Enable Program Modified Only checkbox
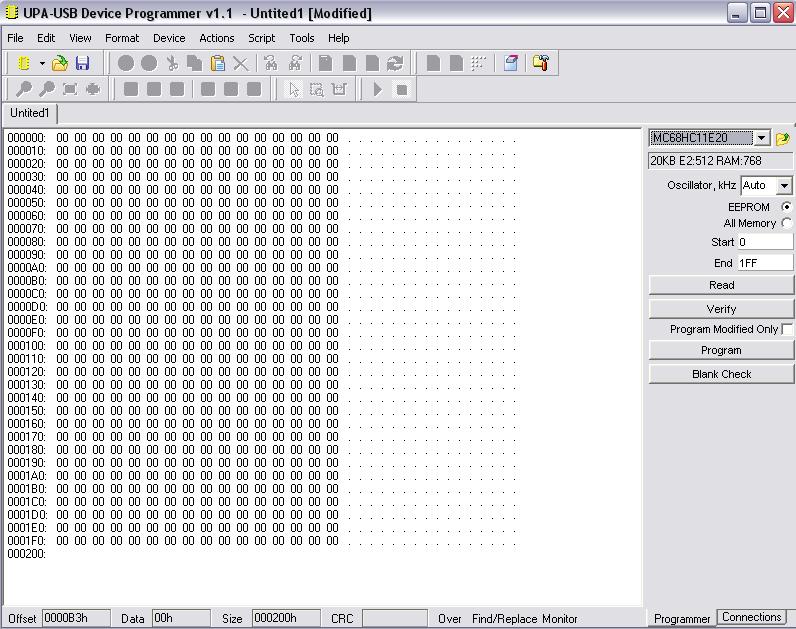The height and width of the screenshot is (629, 796). pos(787,329)
